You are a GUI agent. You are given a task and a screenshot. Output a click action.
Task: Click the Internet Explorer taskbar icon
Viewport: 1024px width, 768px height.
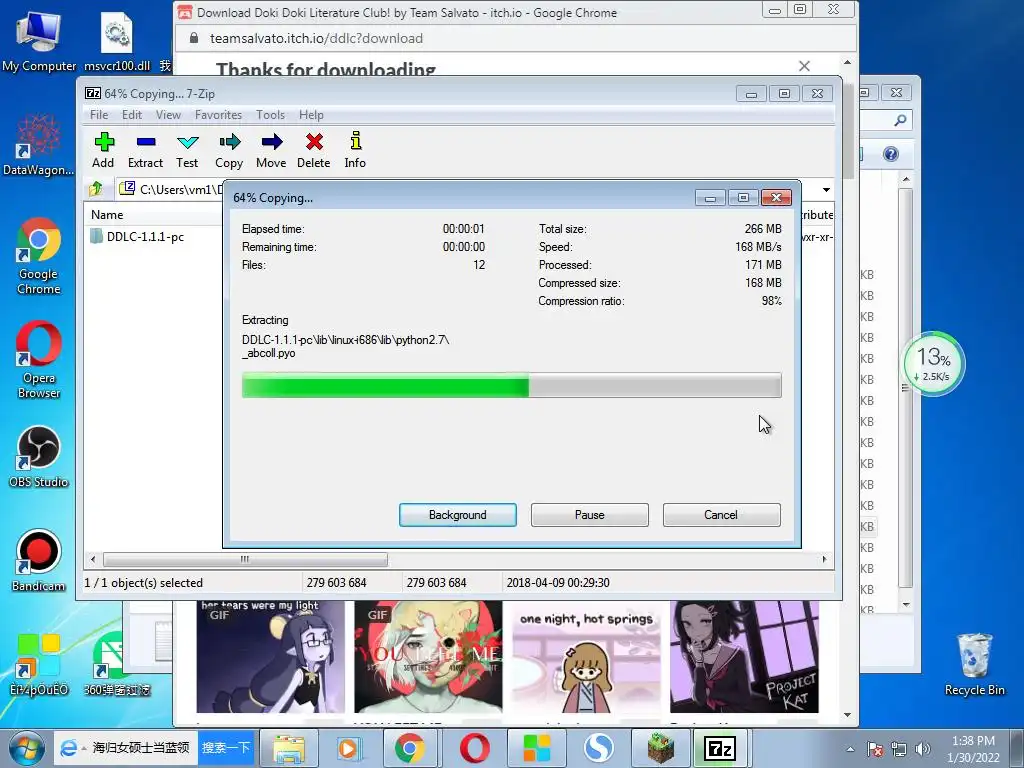69,748
